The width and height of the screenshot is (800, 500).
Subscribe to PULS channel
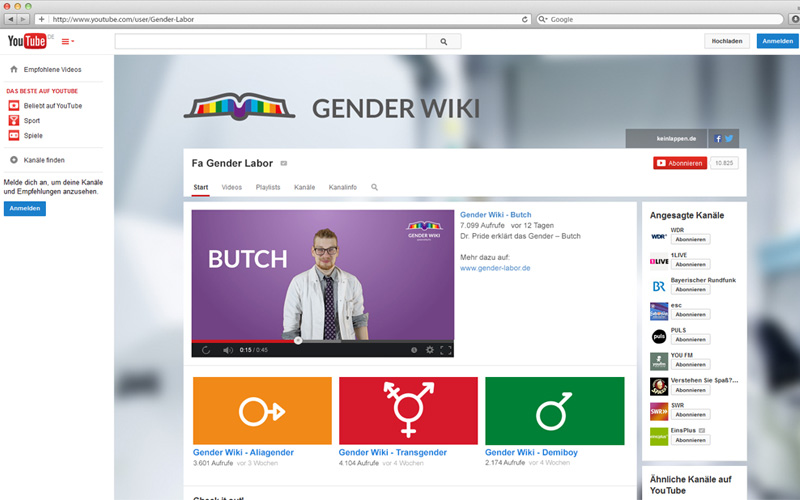690,339
